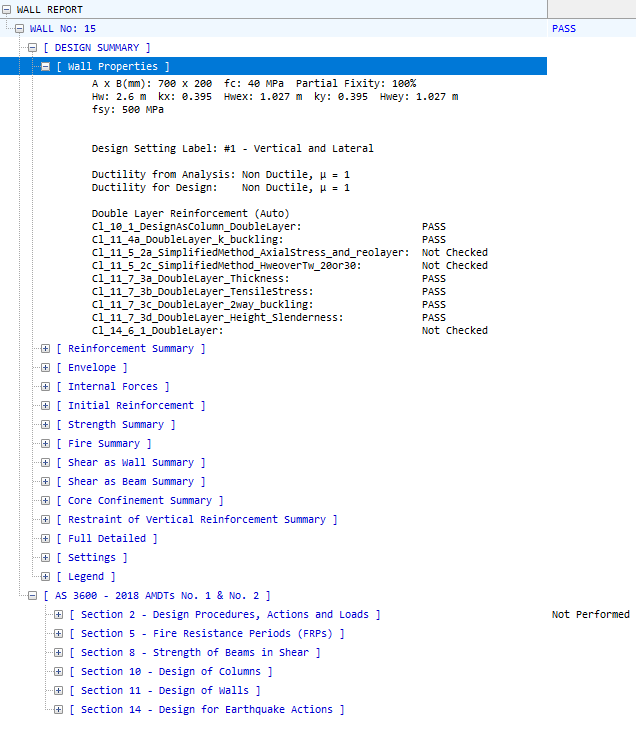Screen dimensions: 636x739
Task: Collapse the WALL REPORT root node
Action: (7, 9)
